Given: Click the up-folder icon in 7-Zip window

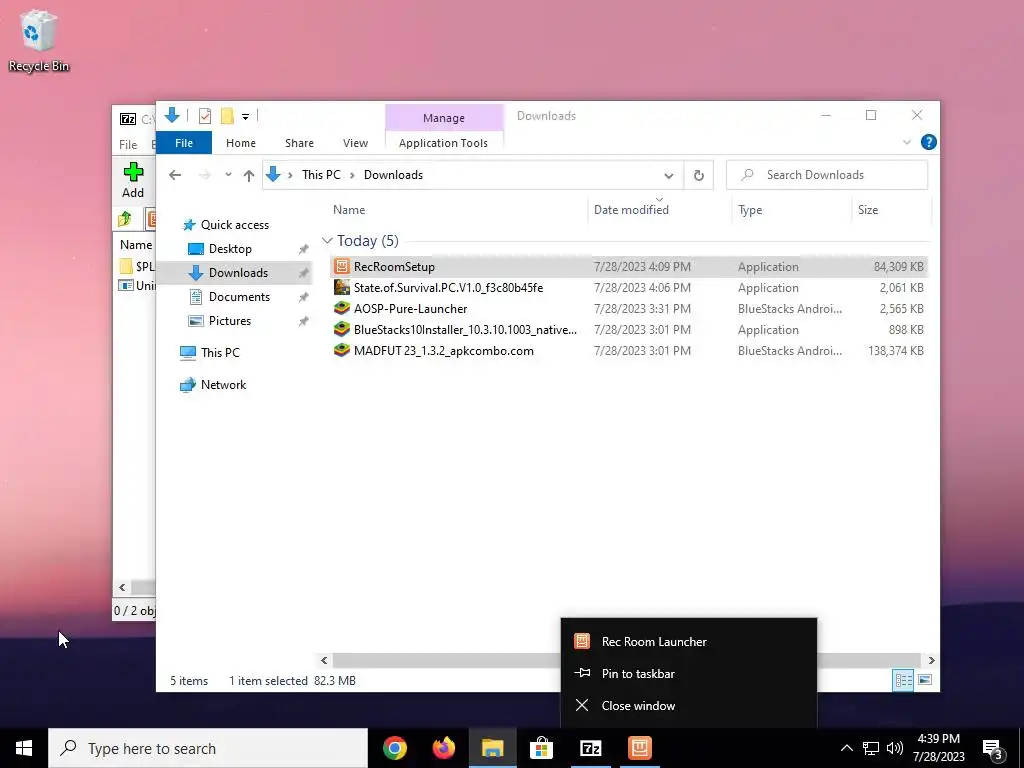Looking at the screenshot, I should [125, 219].
